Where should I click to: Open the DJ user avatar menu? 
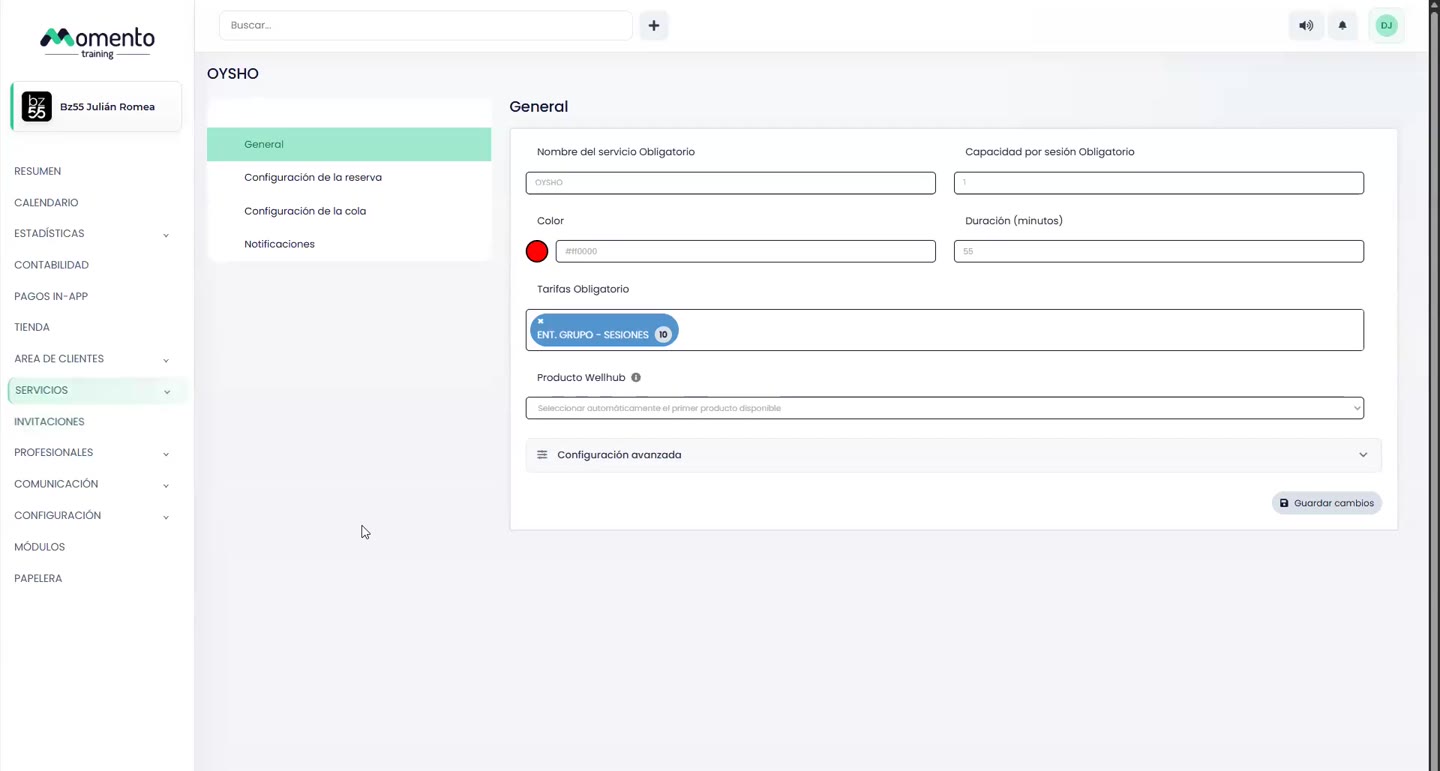tap(1386, 26)
